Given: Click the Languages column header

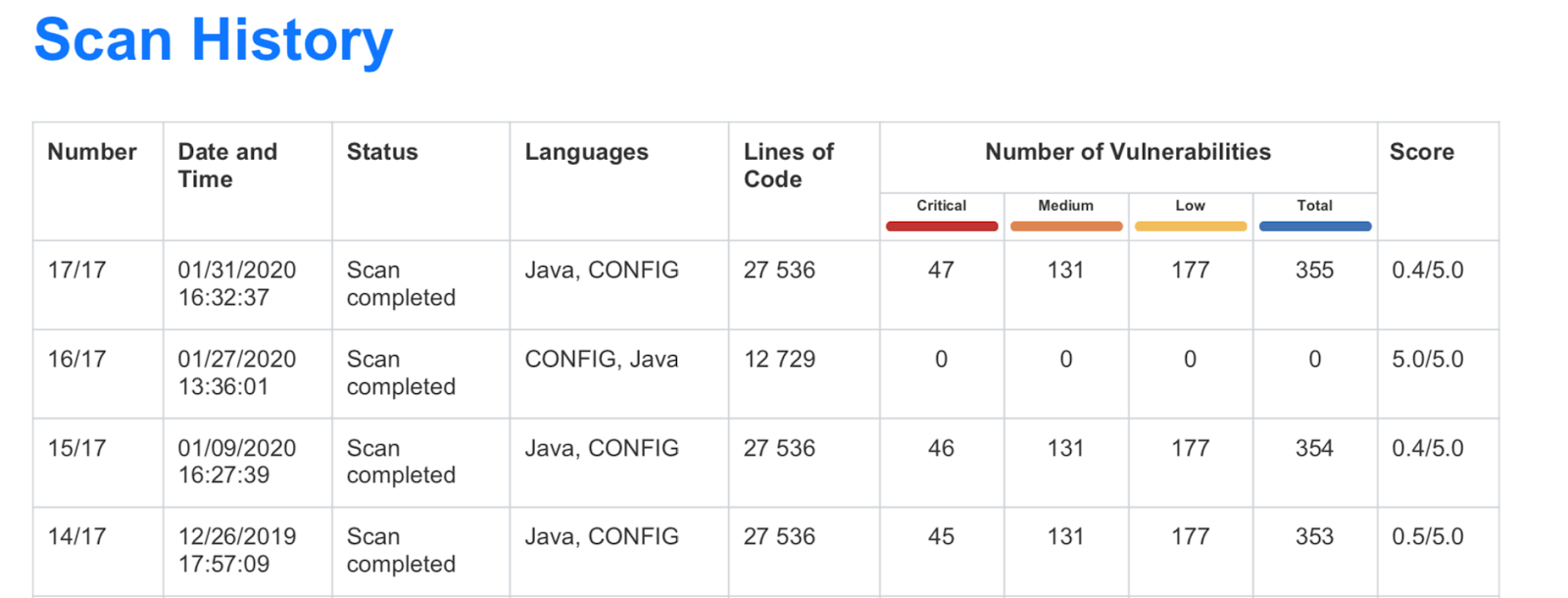Looking at the screenshot, I should [x=586, y=153].
